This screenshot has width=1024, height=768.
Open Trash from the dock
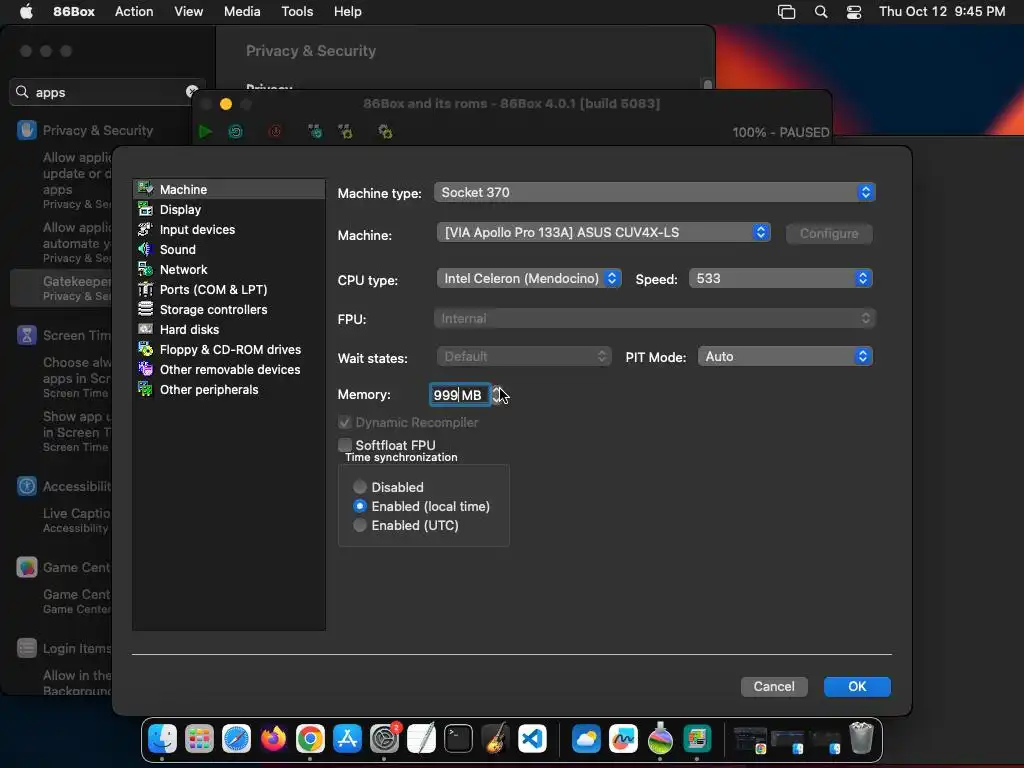861,737
